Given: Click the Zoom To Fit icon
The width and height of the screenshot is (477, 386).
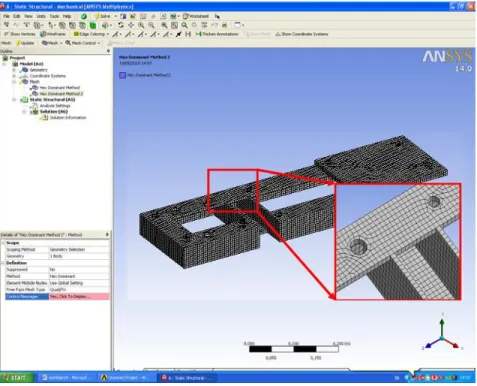Looking at the screenshot, I should (164, 25).
